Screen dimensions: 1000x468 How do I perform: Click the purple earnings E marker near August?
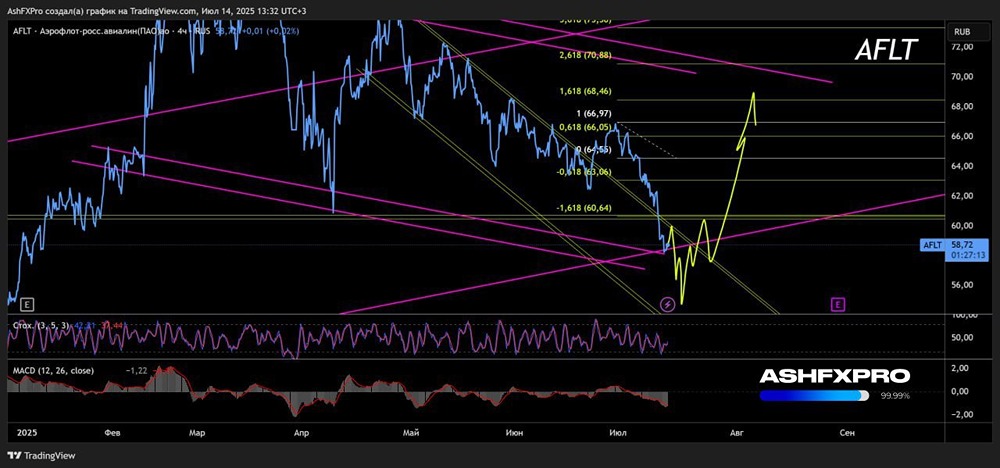click(x=838, y=303)
